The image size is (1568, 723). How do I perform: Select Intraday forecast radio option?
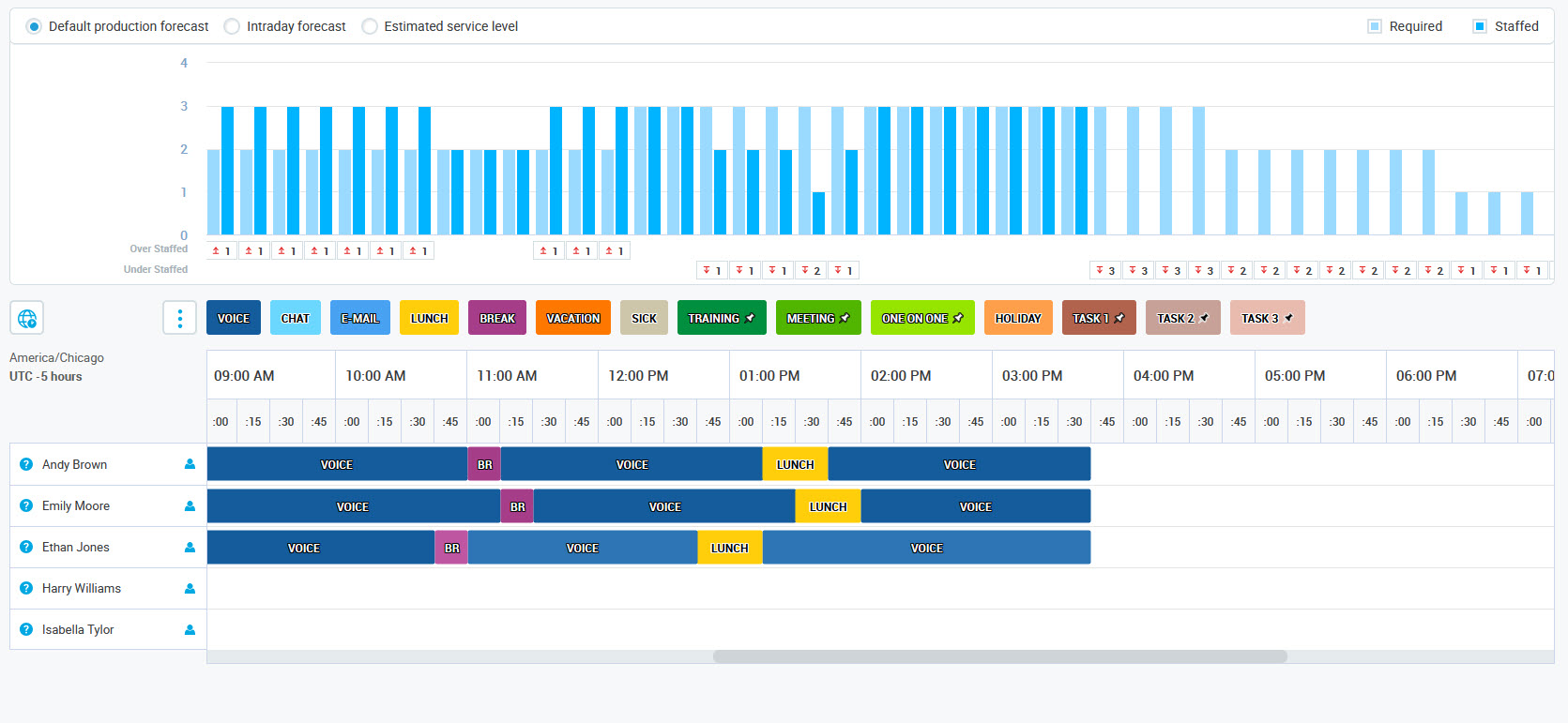pos(232,26)
